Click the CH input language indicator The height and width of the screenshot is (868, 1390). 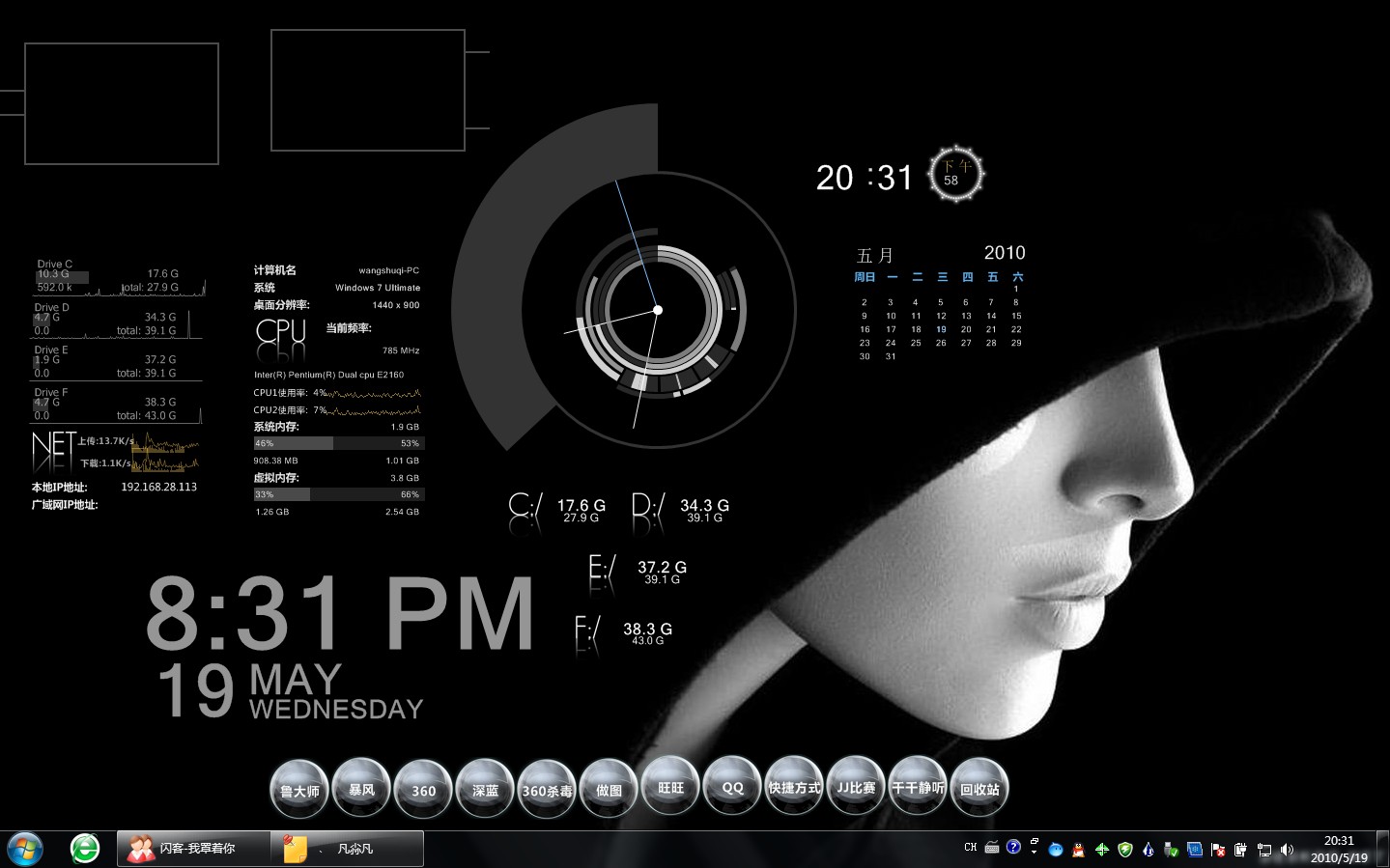[971, 847]
